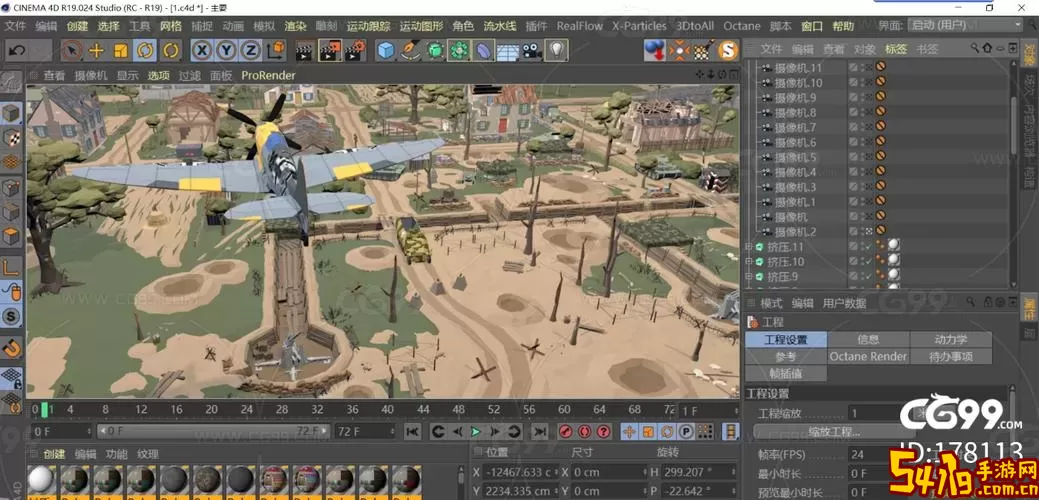The width and height of the screenshot is (1039, 500).
Task: Switch to the Octane Render tab
Action: 868,356
